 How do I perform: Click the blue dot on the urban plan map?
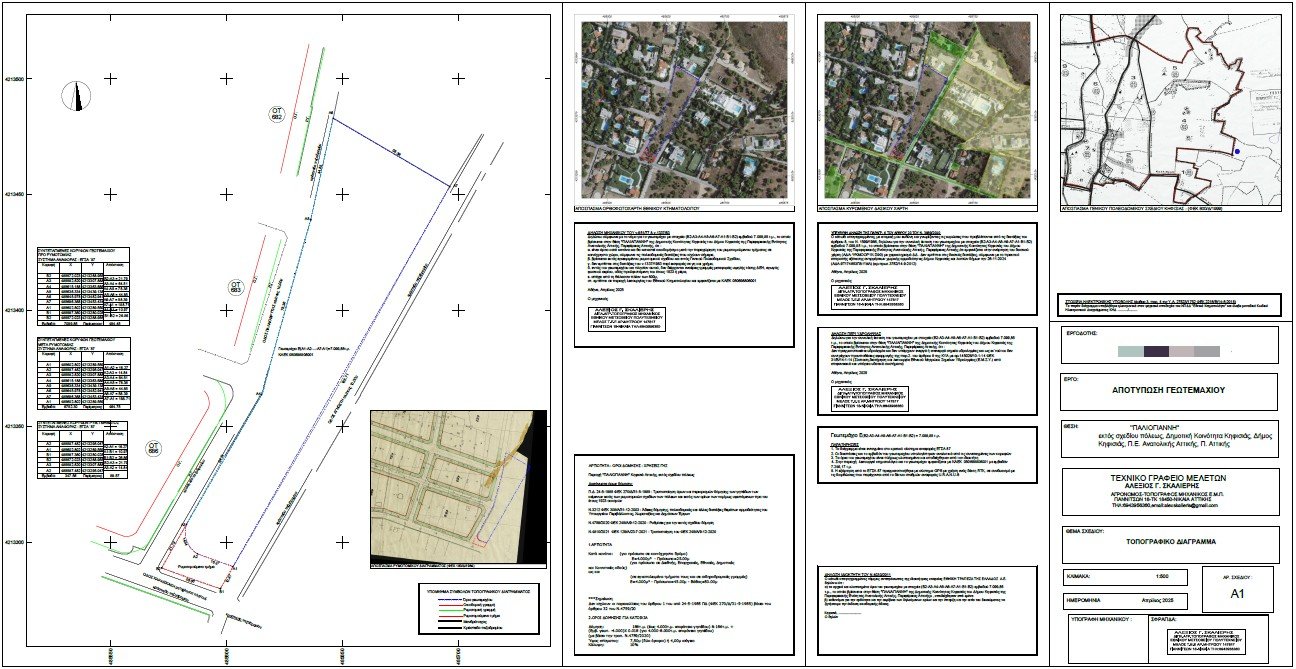click(1237, 152)
